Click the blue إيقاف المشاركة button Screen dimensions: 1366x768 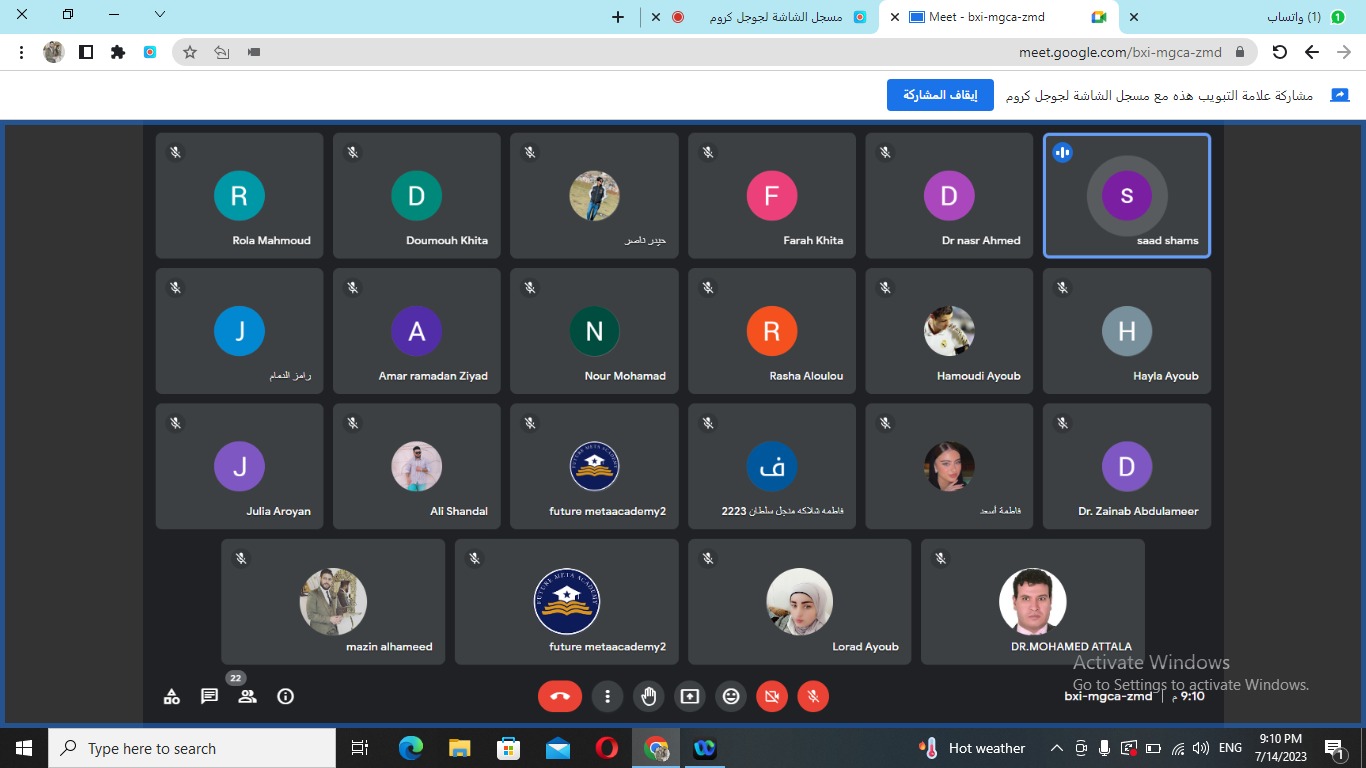click(x=940, y=95)
